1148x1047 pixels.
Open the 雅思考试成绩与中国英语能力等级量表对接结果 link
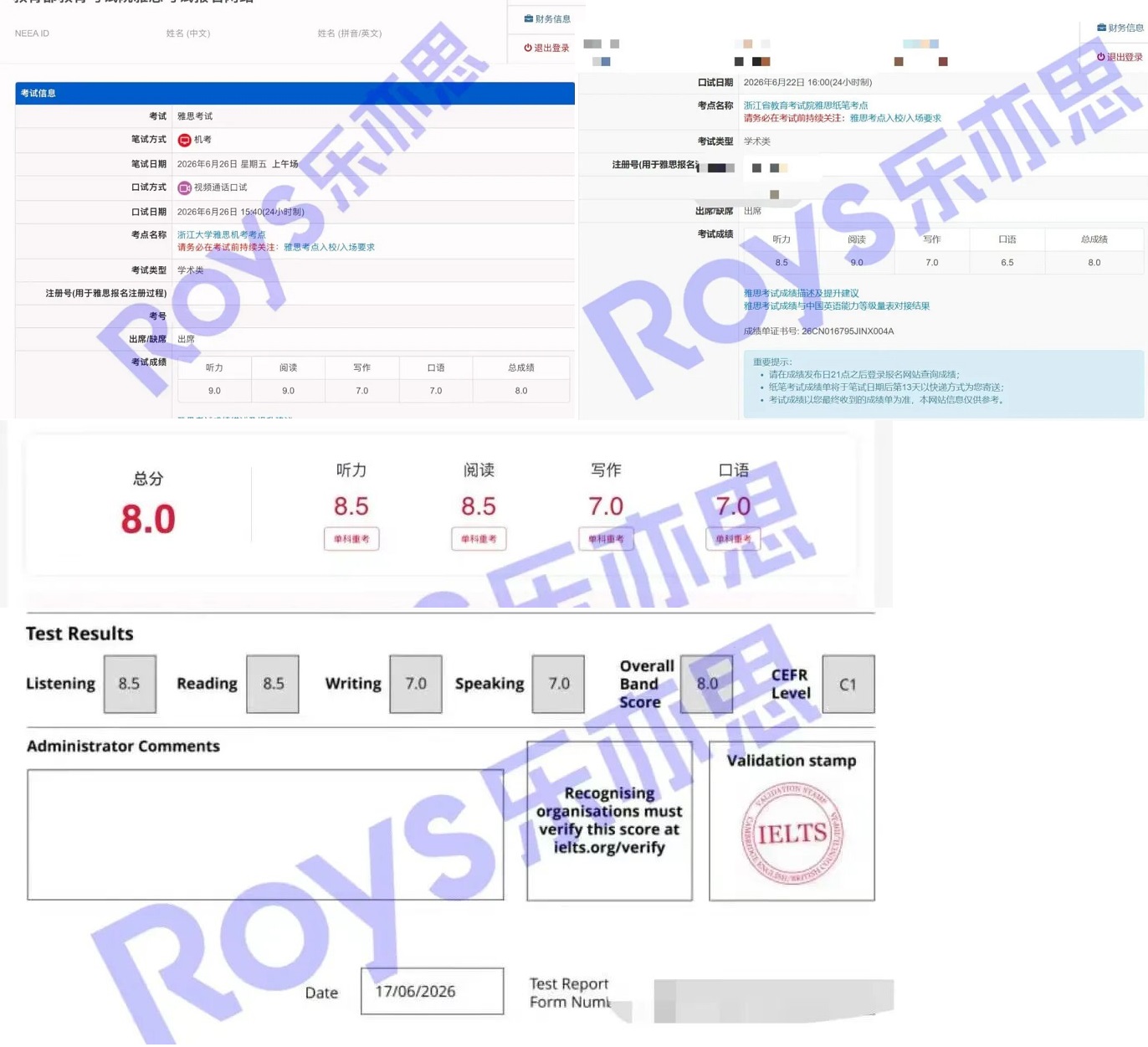(837, 305)
